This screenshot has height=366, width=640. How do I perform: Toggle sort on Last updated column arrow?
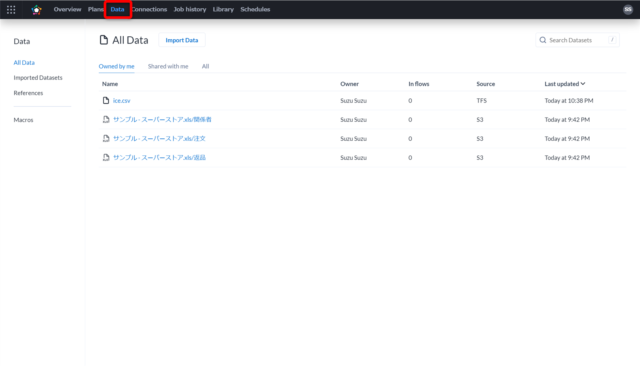click(x=583, y=84)
